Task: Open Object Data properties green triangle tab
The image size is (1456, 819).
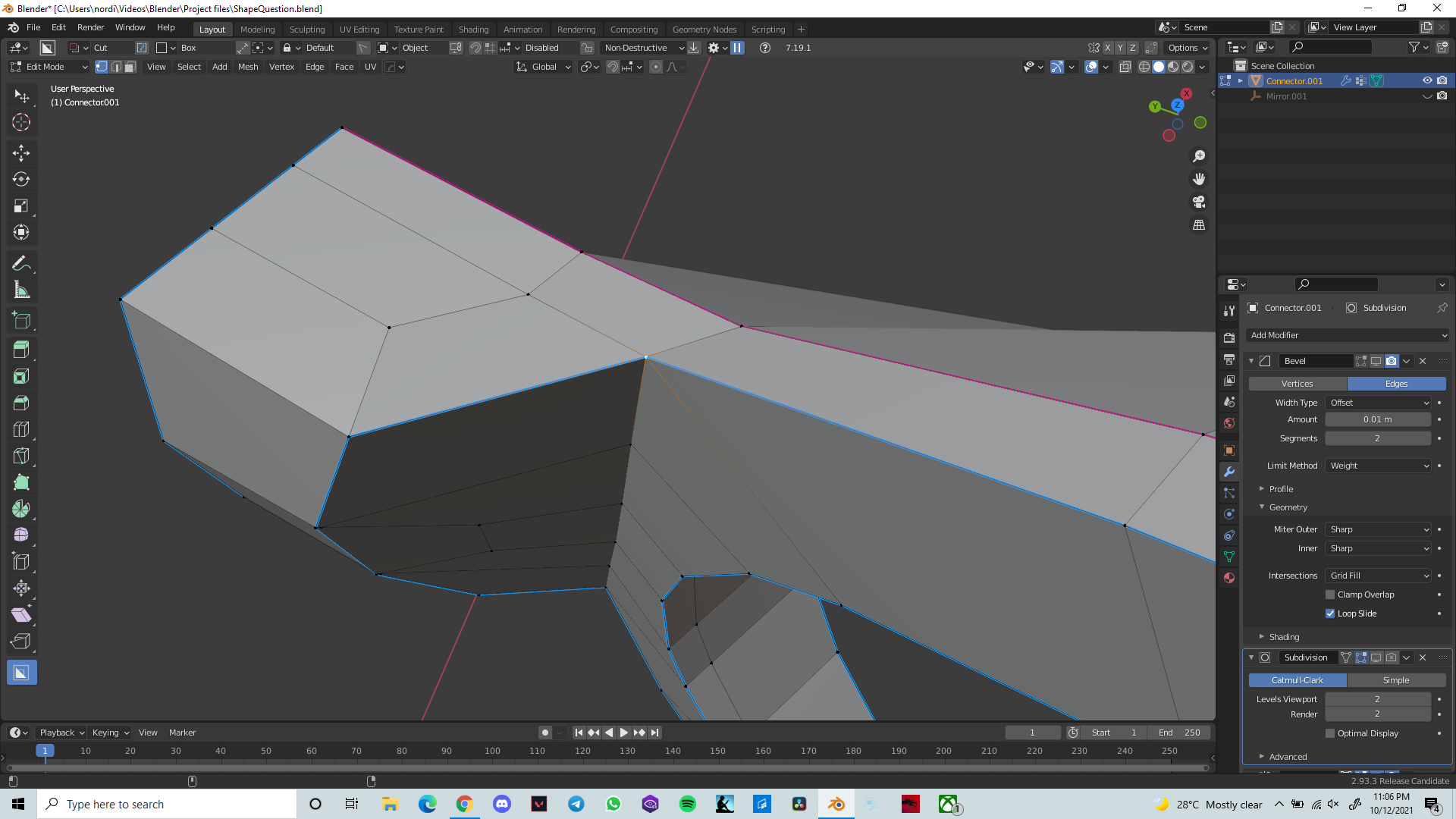Action: (x=1229, y=557)
